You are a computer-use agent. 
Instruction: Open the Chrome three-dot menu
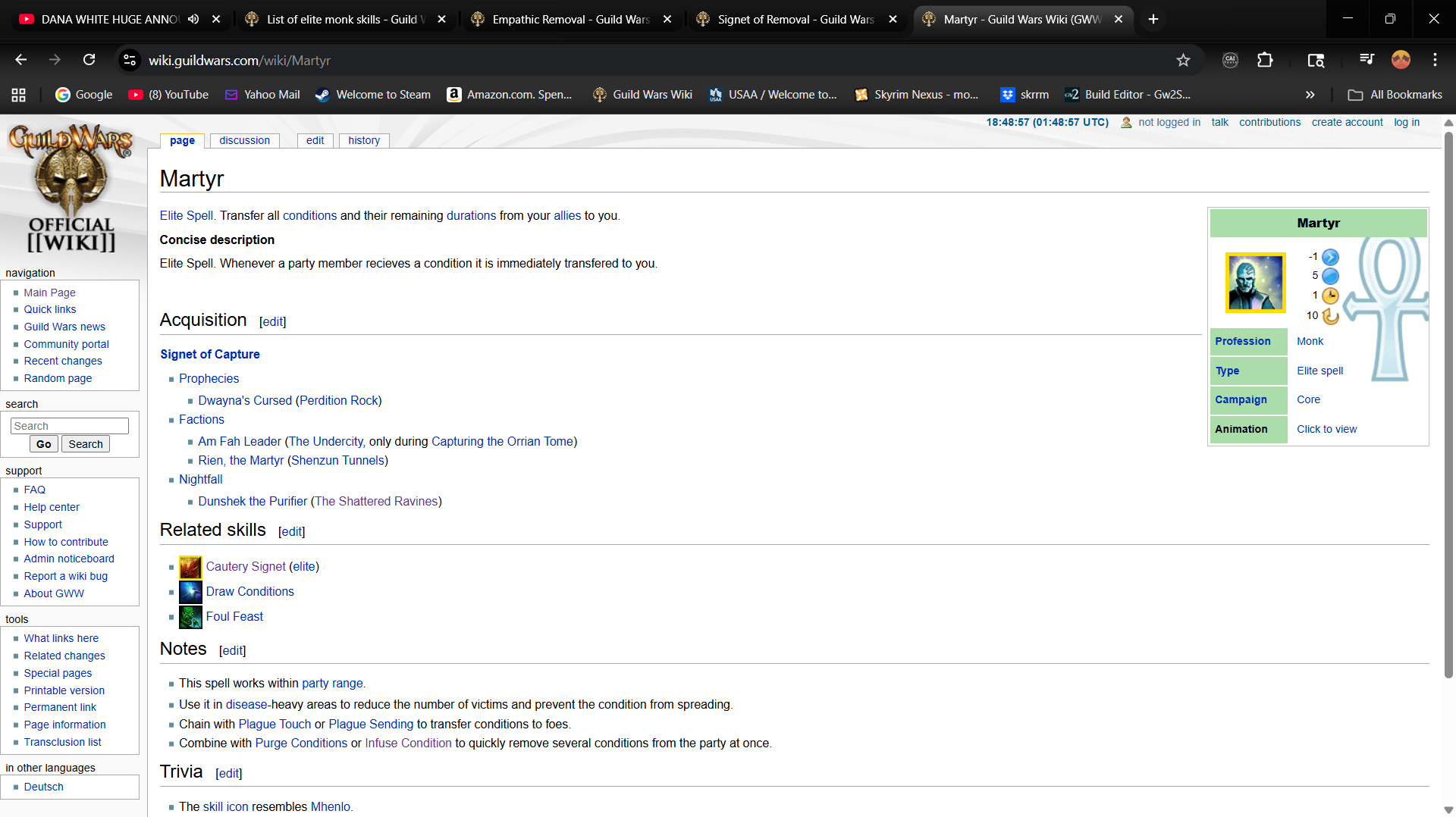point(1435,60)
